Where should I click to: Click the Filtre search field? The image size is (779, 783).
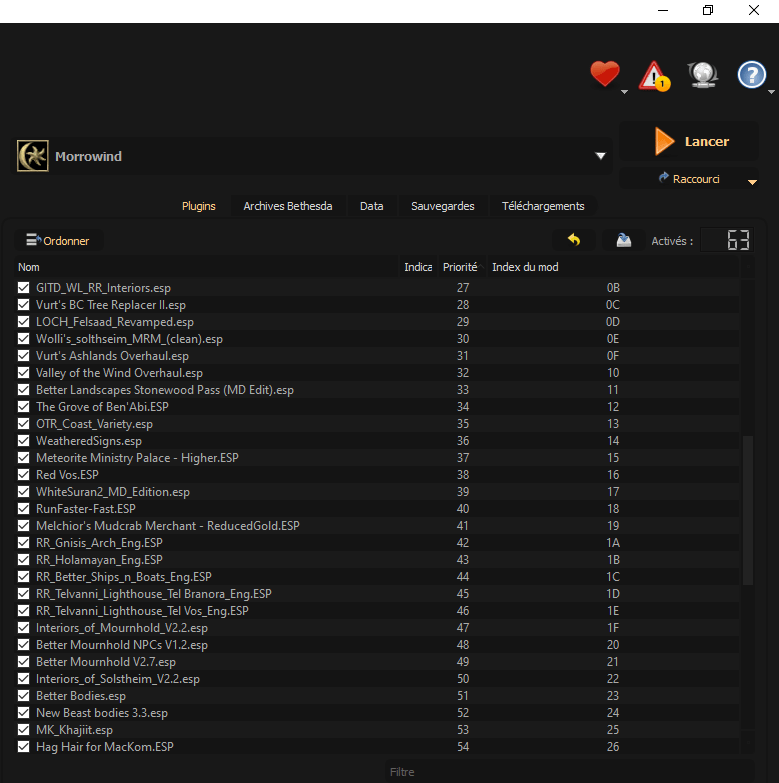tap(400, 772)
